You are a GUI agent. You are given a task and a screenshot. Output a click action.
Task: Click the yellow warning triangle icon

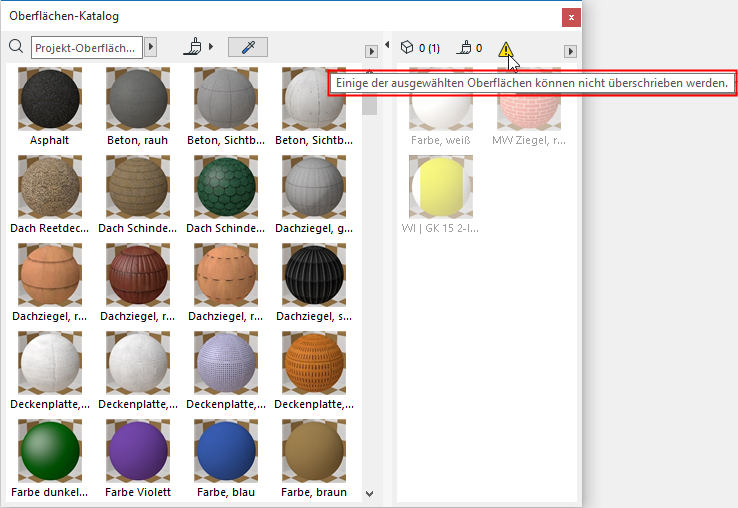505,49
